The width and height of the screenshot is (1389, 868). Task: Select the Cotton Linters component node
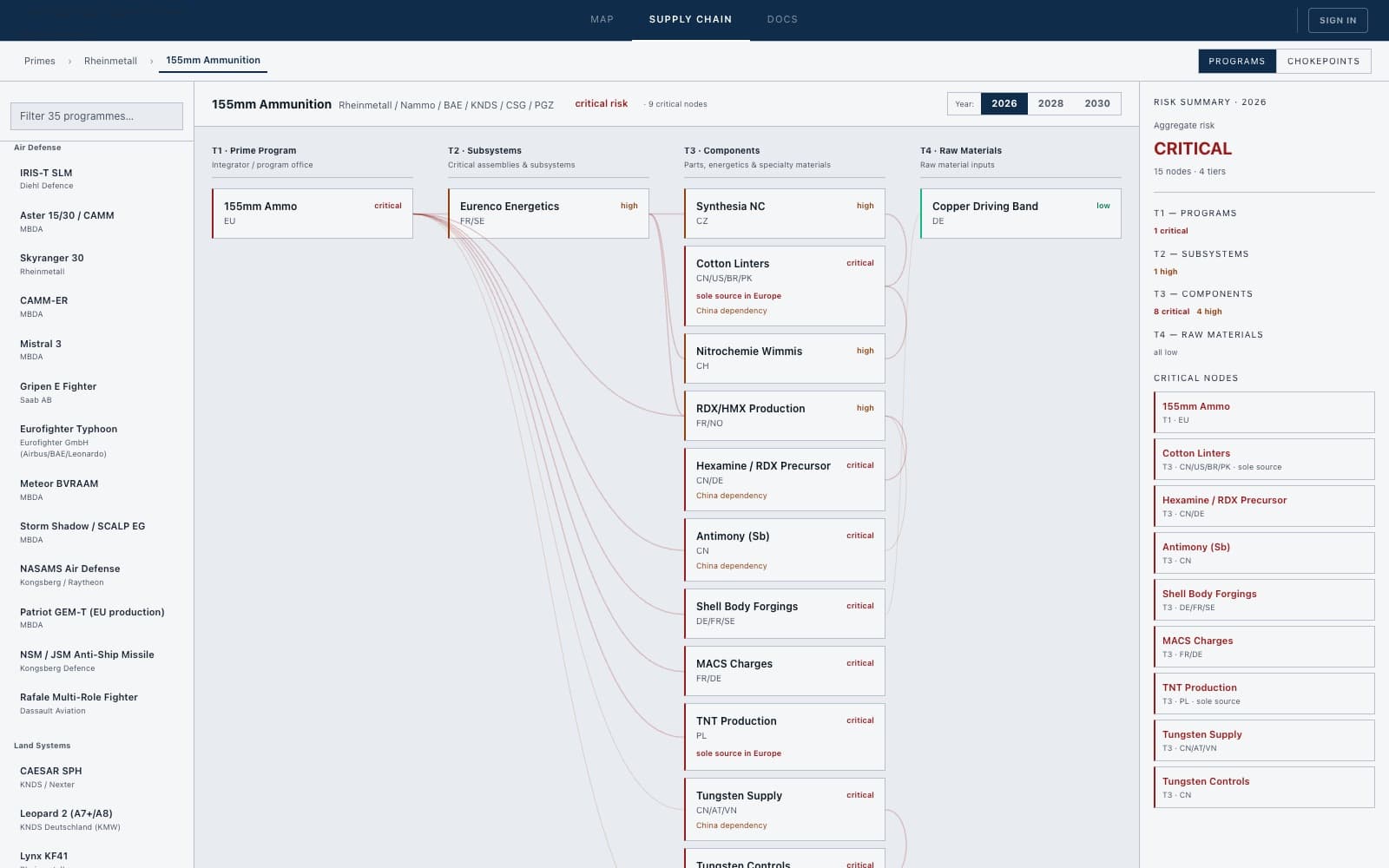(x=785, y=286)
